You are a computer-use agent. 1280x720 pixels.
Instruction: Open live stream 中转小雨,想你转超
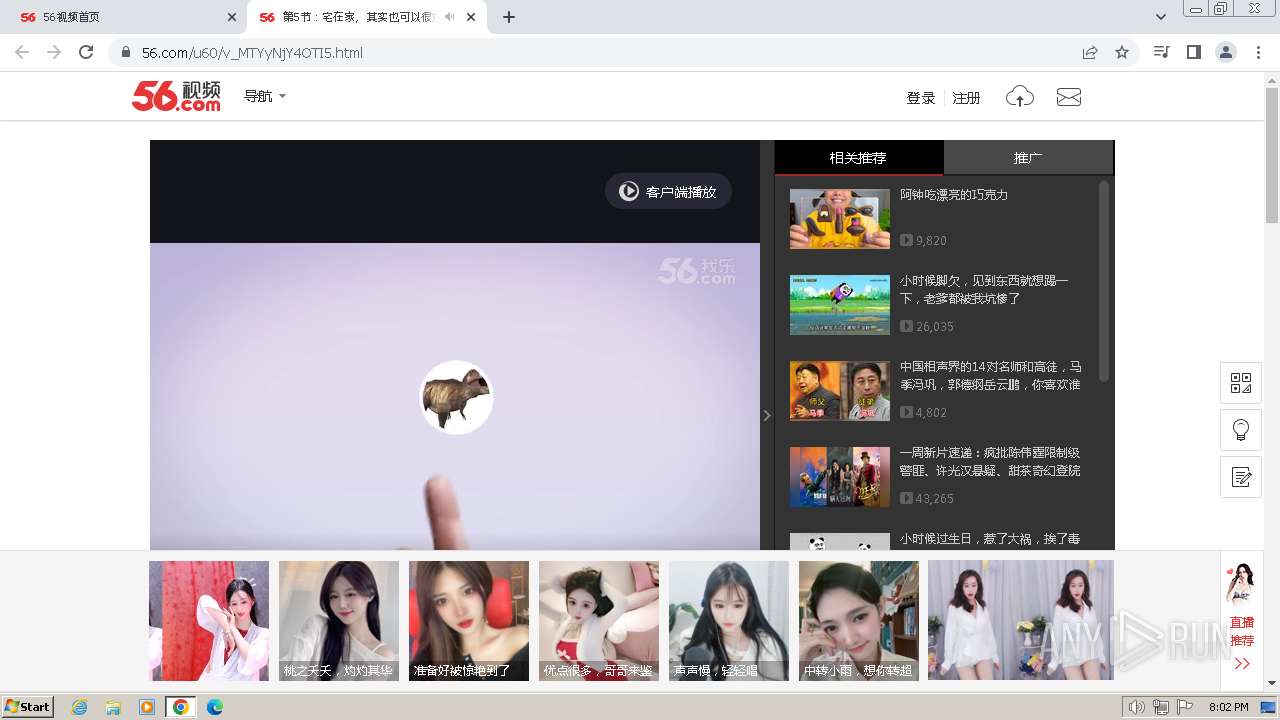click(x=859, y=620)
